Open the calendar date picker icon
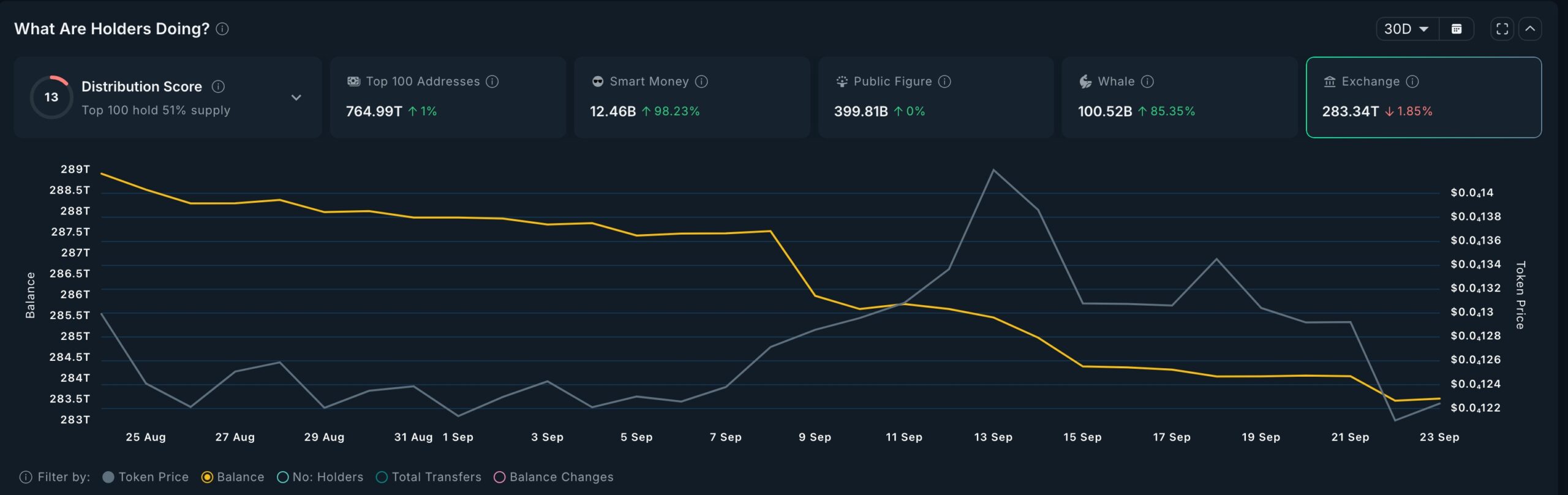This screenshot has height=495, width=1568. click(1457, 29)
